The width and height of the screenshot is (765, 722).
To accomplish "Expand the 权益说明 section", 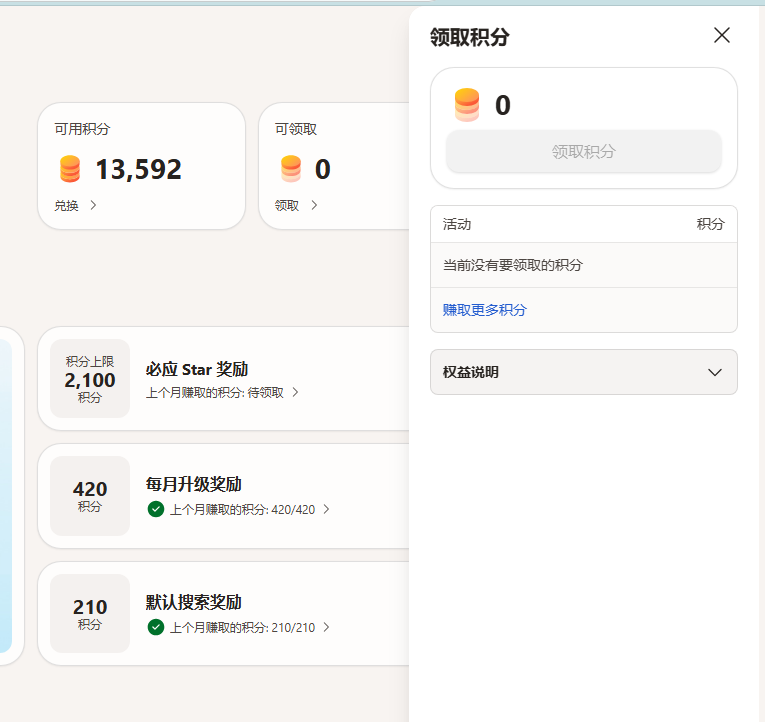I will tap(584, 372).
